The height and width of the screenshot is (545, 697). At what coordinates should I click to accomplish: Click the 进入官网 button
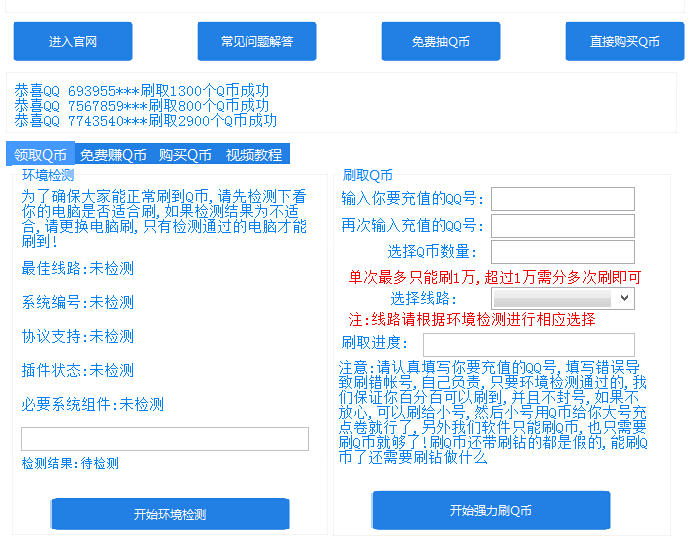pyautogui.click(x=73, y=41)
